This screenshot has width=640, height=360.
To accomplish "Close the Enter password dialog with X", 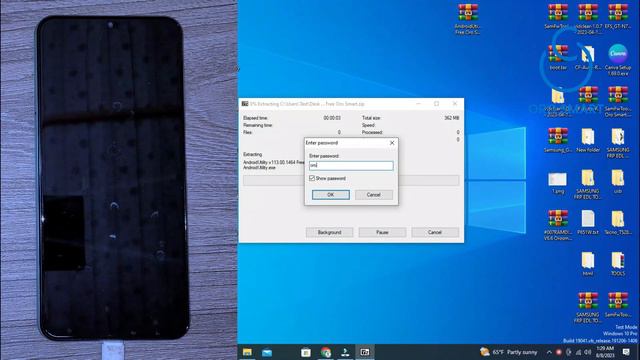I will (392, 143).
